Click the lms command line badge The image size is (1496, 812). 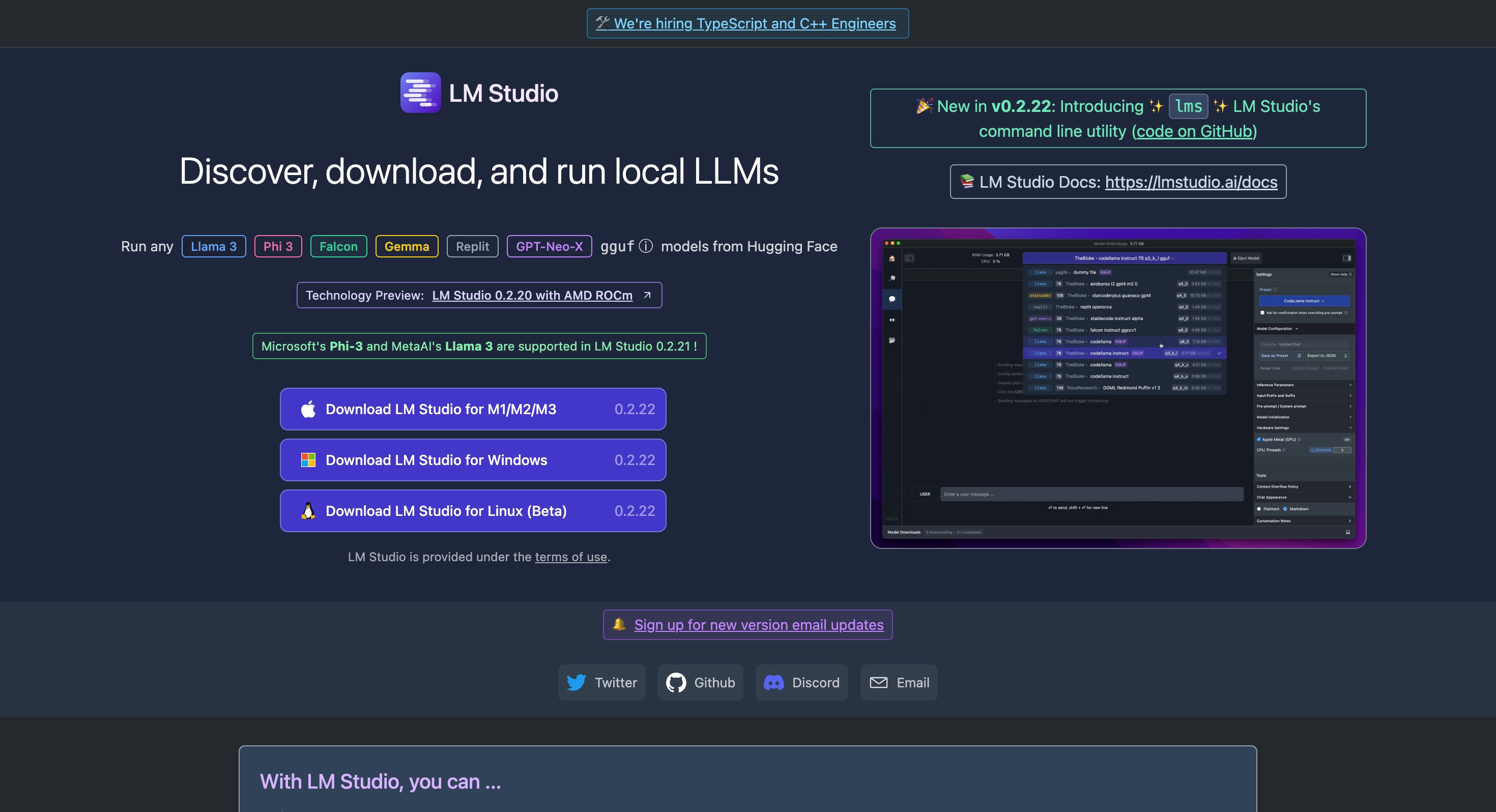(x=1188, y=106)
